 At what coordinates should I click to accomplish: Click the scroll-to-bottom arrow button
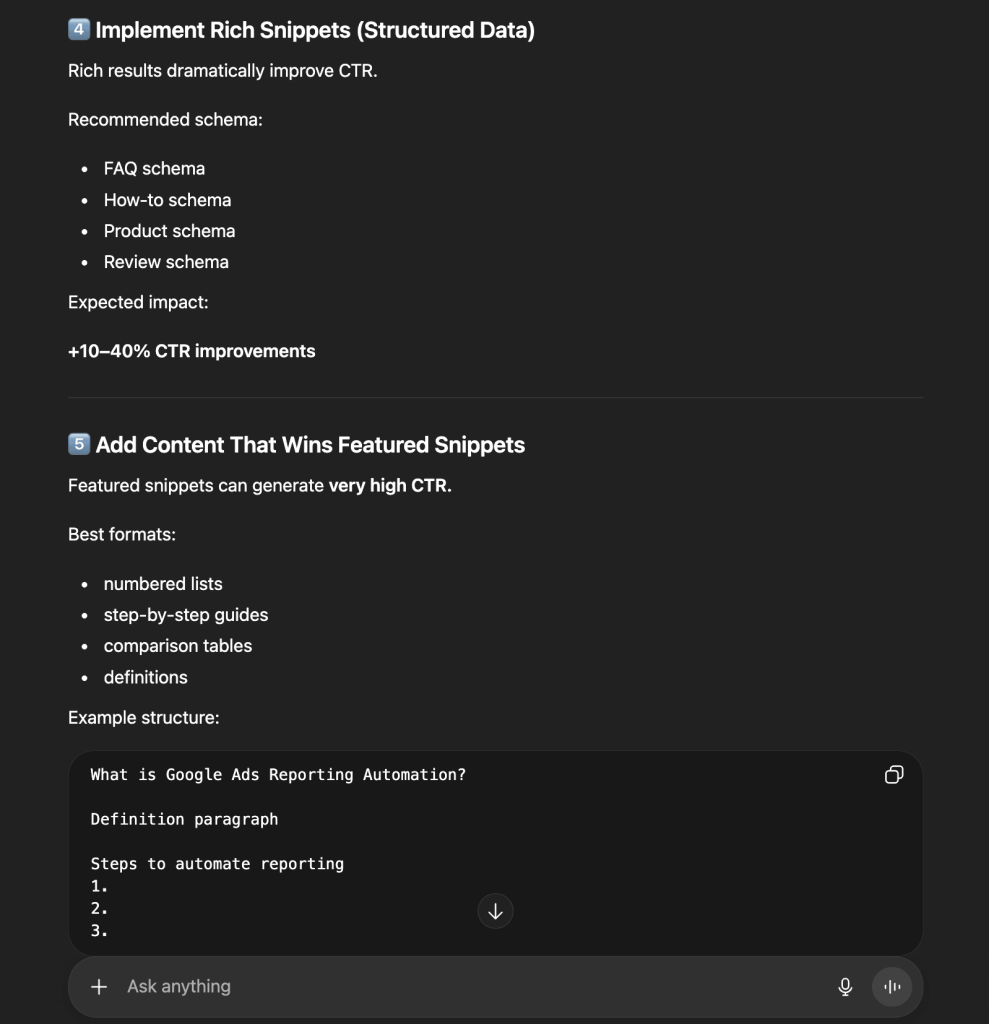pyautogui.click(x=495, y=911)
